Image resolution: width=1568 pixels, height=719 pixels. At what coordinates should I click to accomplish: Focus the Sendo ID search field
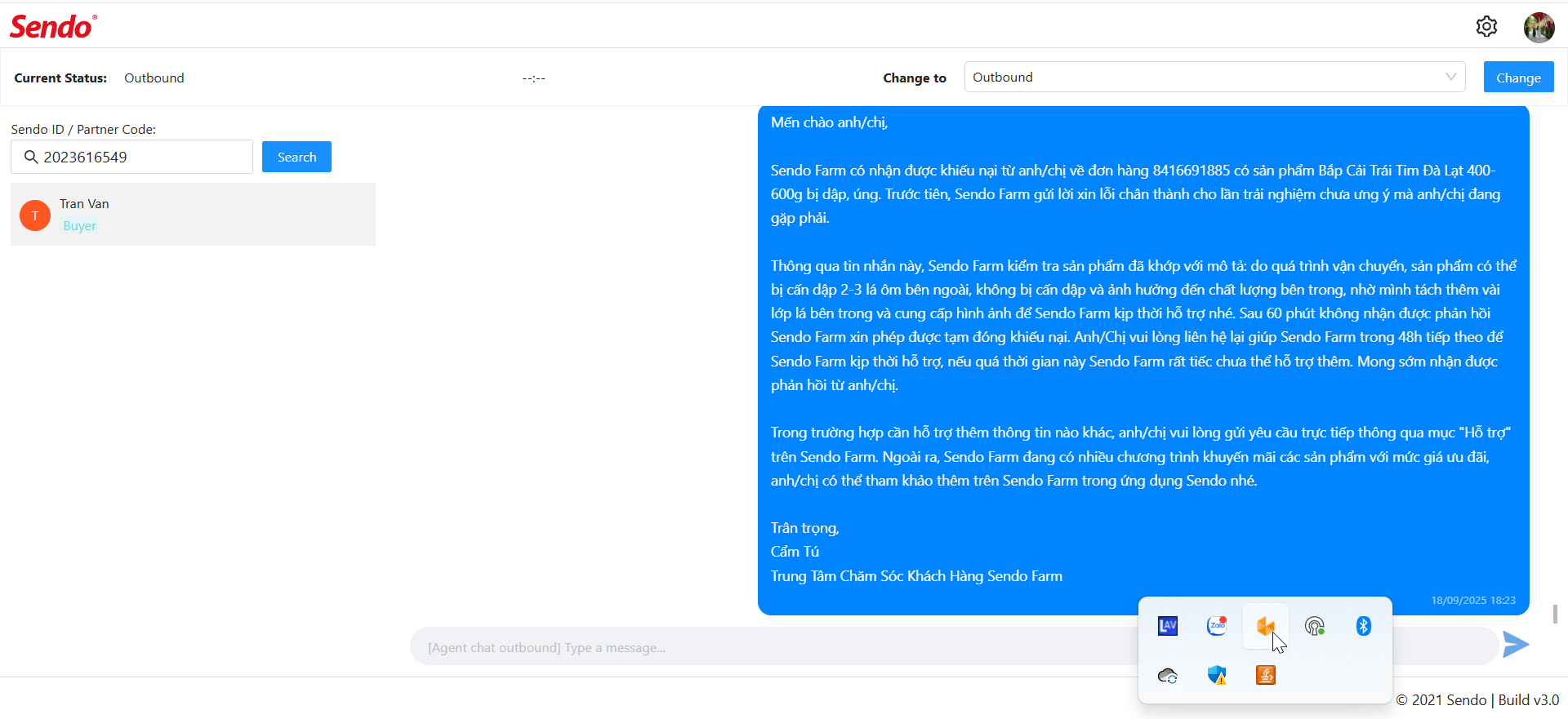click(131, 157)
